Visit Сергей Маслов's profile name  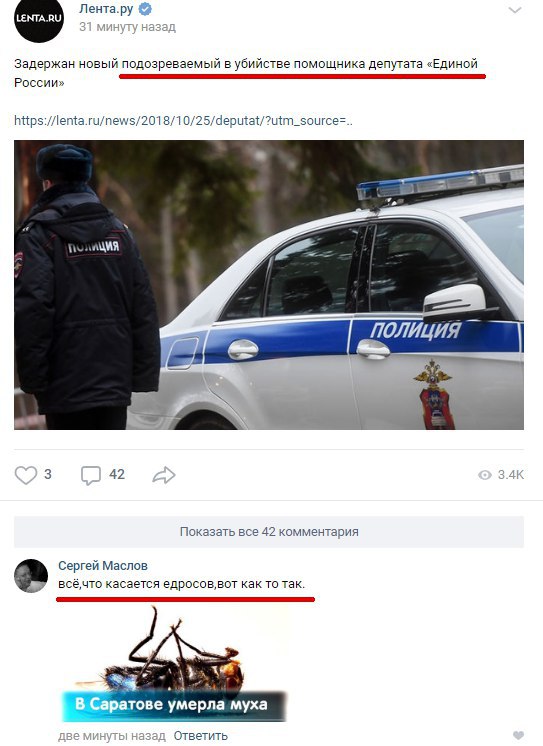(103, 565)
